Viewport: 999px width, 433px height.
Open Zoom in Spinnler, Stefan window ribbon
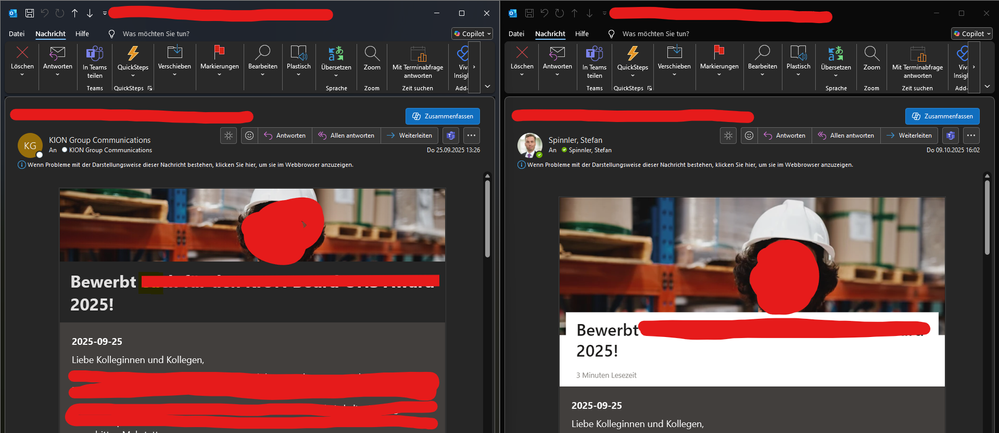click(x=872, y=58)
